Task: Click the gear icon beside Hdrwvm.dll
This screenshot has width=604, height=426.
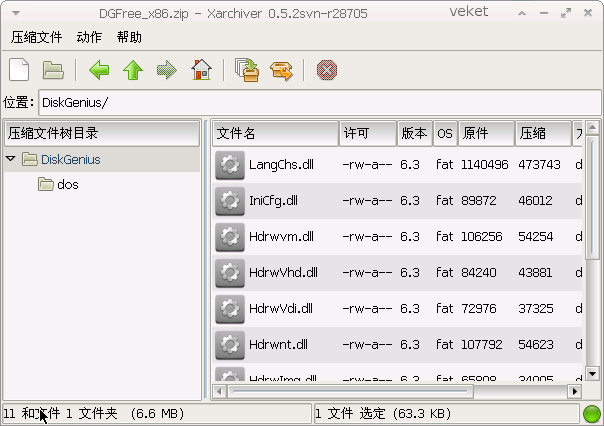Action: click(230, 236)
